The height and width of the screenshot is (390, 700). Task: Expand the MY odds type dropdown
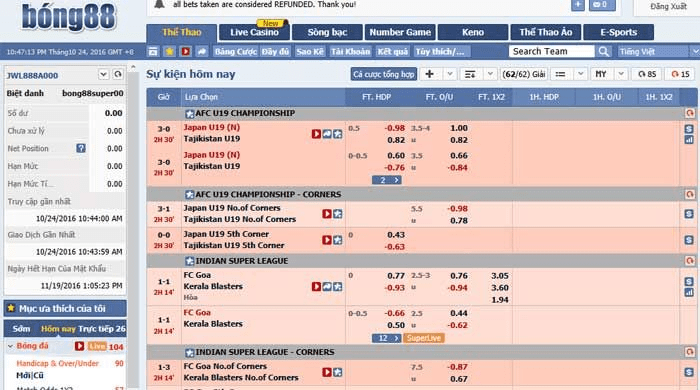point(621,74)
